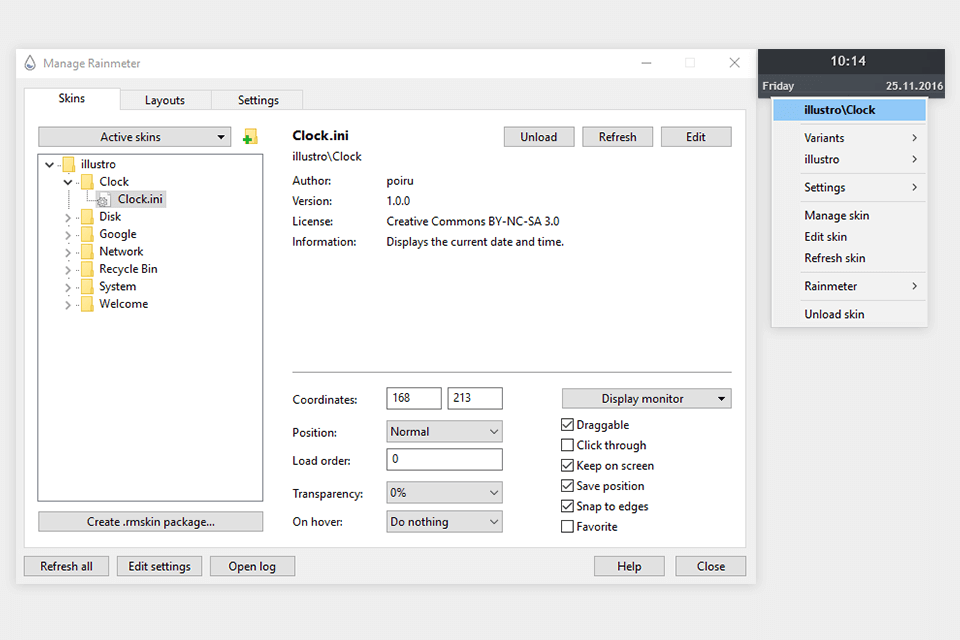Mark the skin as Favorite
This screenshot has height=640, width=960.
568,527
